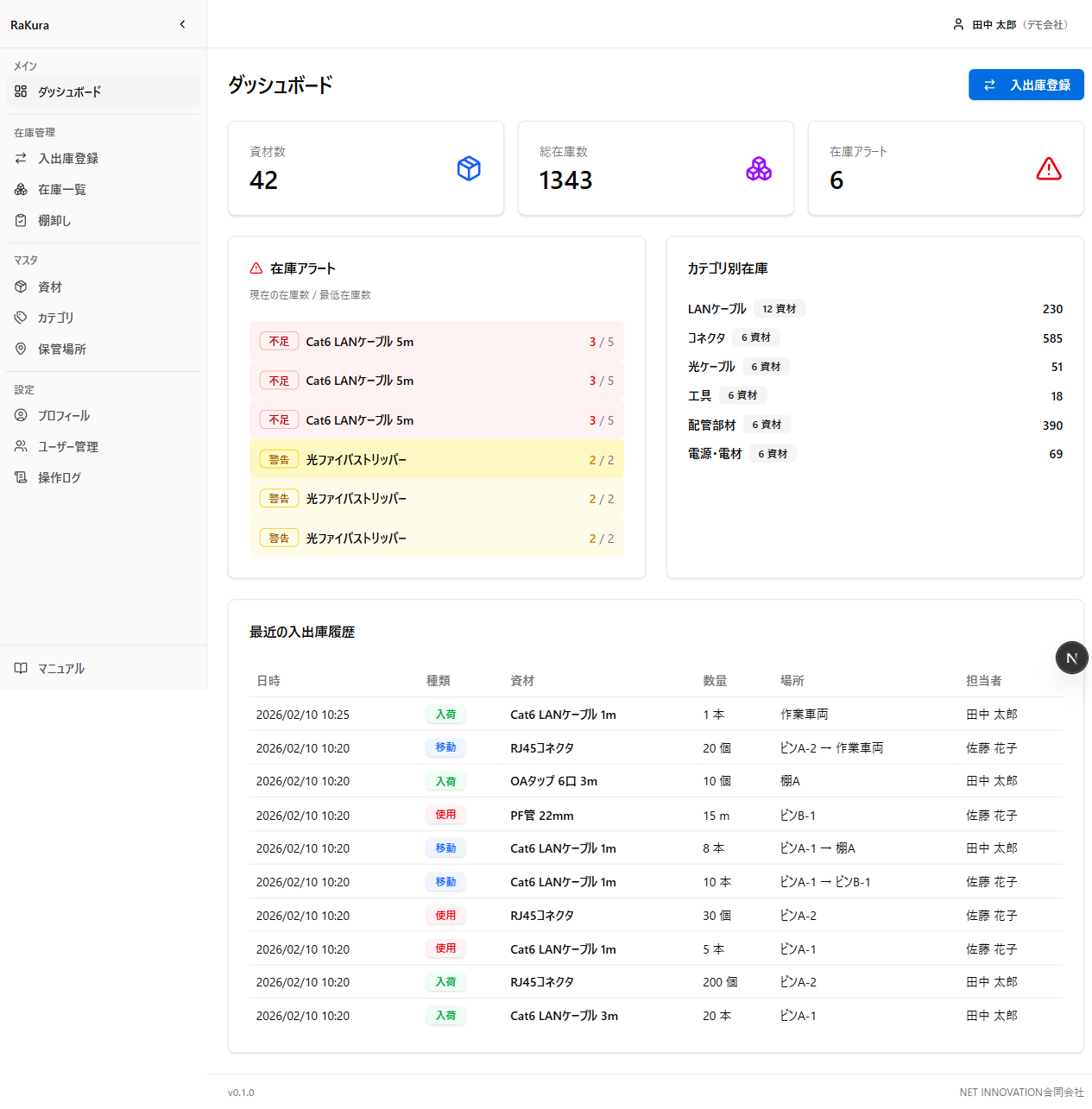
Task: Click the blue 入出庫登録 button
Action: pos(1026,85)
